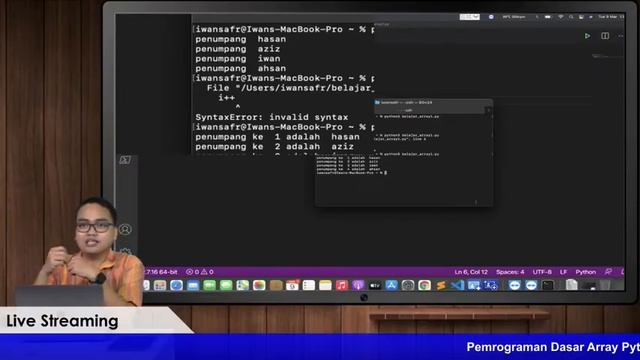
Task: Open Launchpad from the Dock
Action: (160, 285)
